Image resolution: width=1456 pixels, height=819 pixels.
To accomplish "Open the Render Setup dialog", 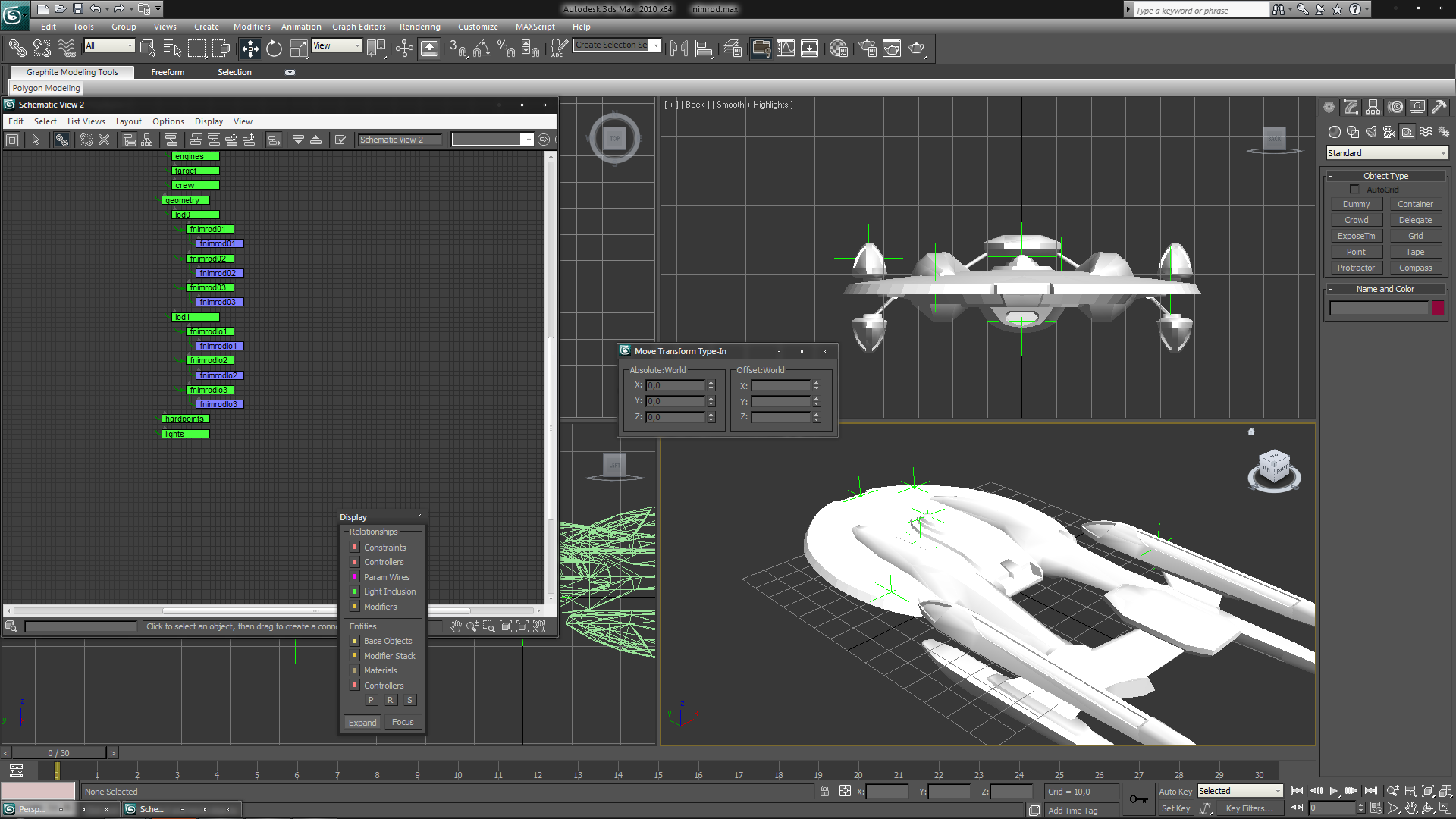I will coord(868,49).
